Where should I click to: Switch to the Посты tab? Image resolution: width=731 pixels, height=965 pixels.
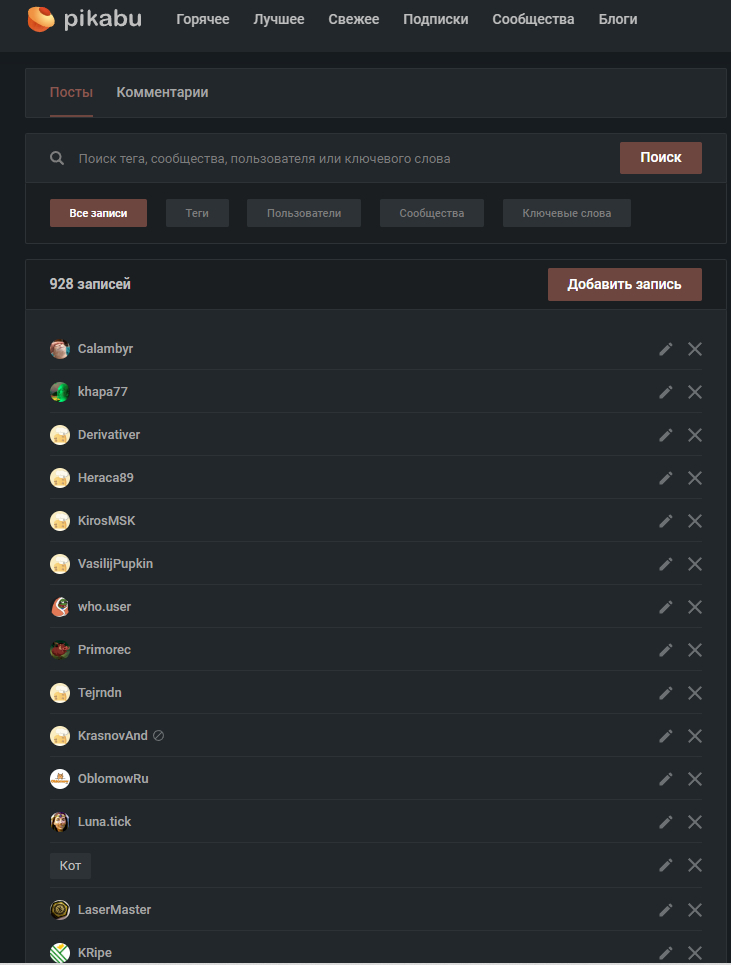[71, 92]
